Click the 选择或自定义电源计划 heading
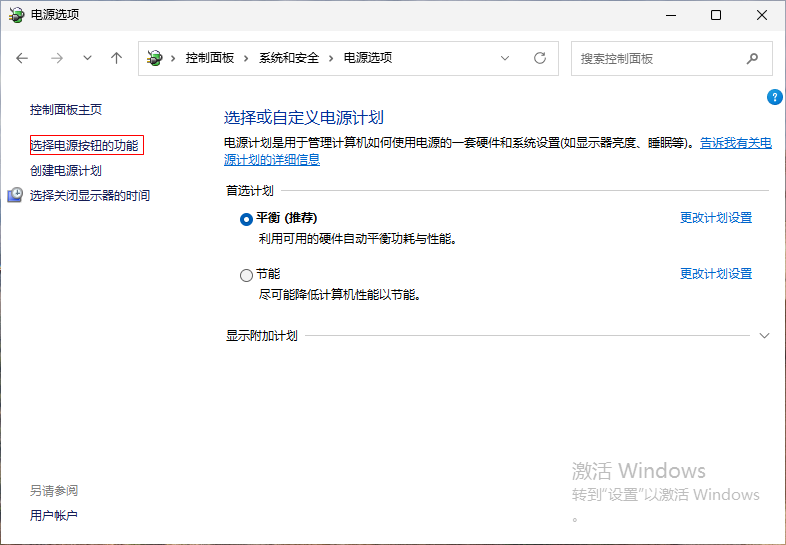786x545 pixels. pyautogui.click(x=304, y=117)
